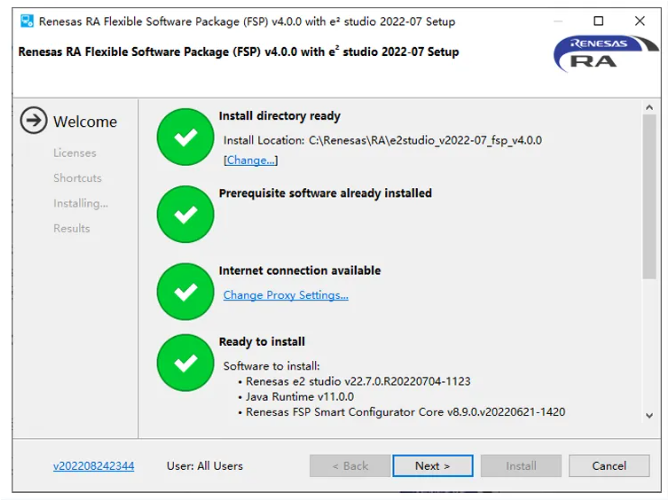
Task: Click the 'Ready to install' heading
Action: pyautogui.click(x=262, y=342)
